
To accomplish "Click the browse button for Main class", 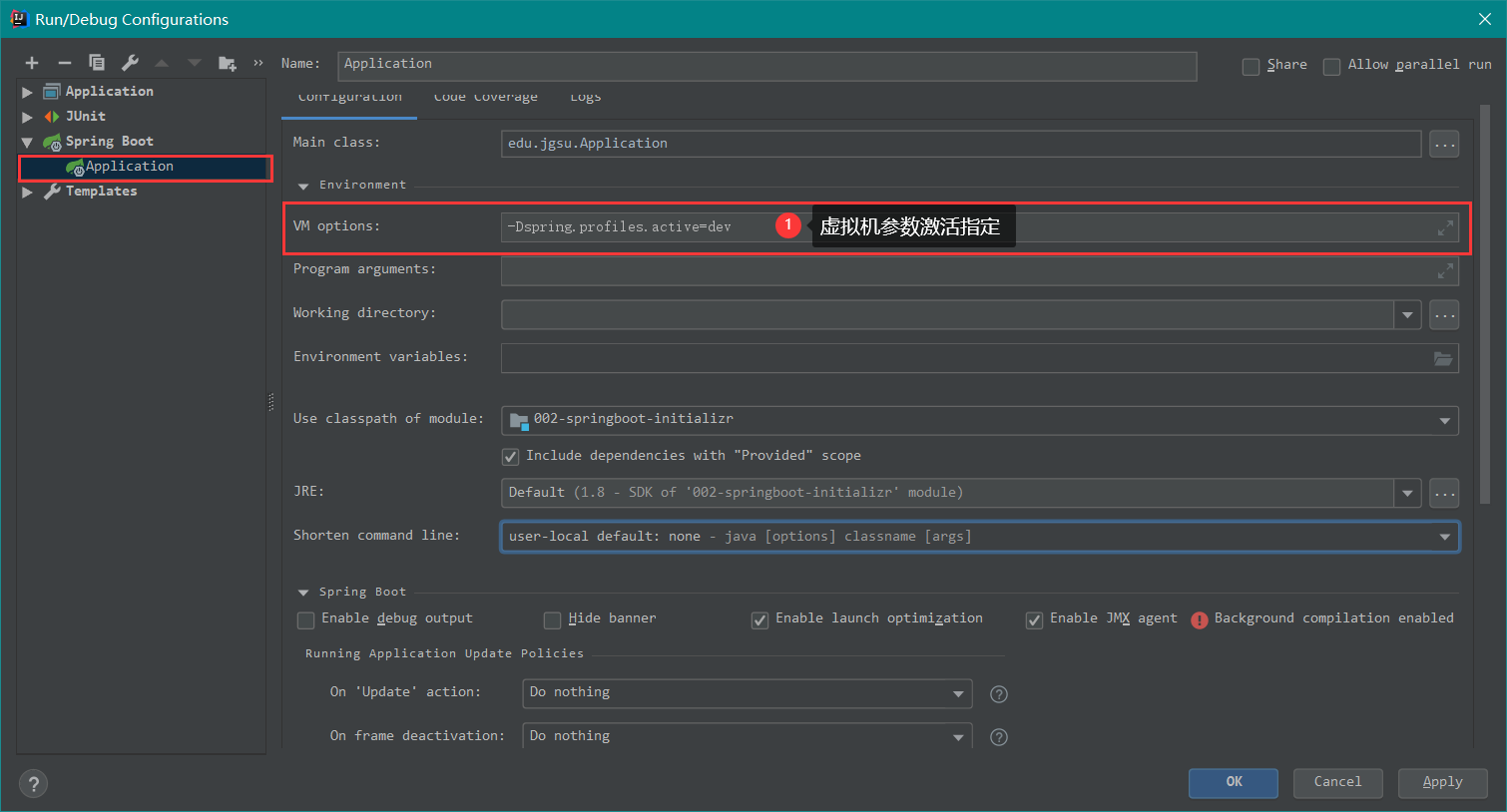I will [x=1444, y=145].
